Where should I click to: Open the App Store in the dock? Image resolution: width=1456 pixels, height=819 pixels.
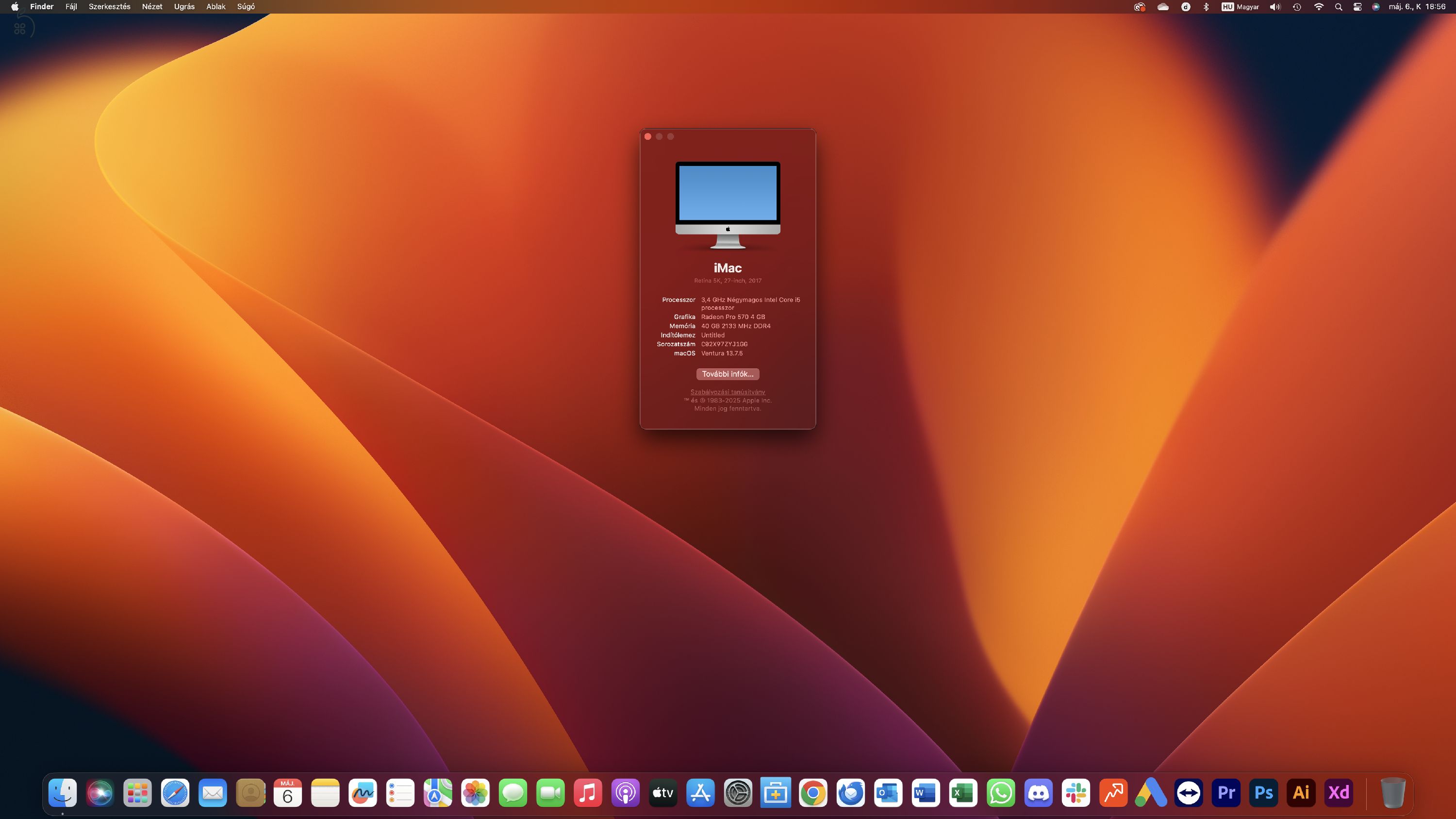point(700,792)
